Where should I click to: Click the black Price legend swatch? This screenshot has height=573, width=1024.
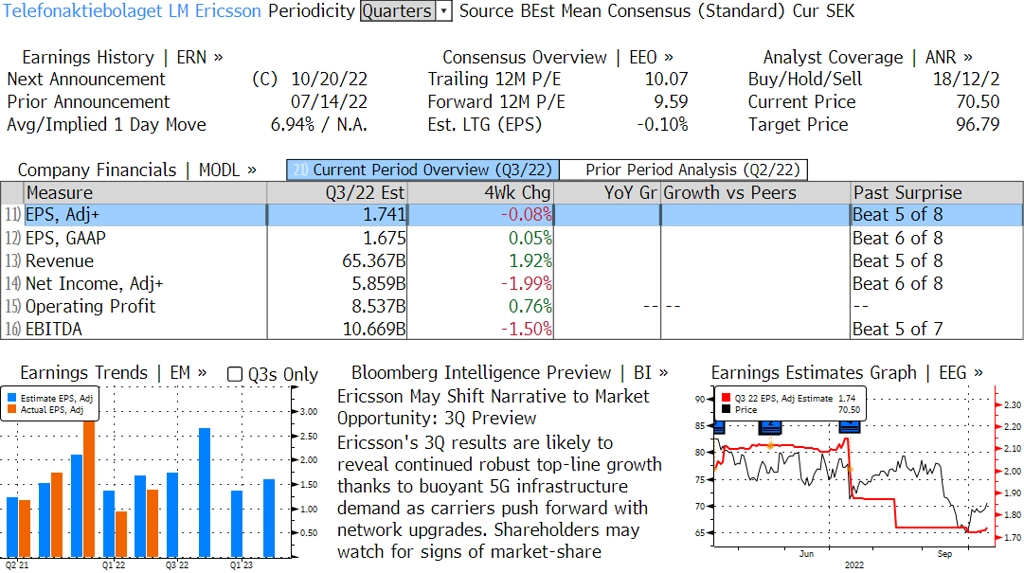726,410
